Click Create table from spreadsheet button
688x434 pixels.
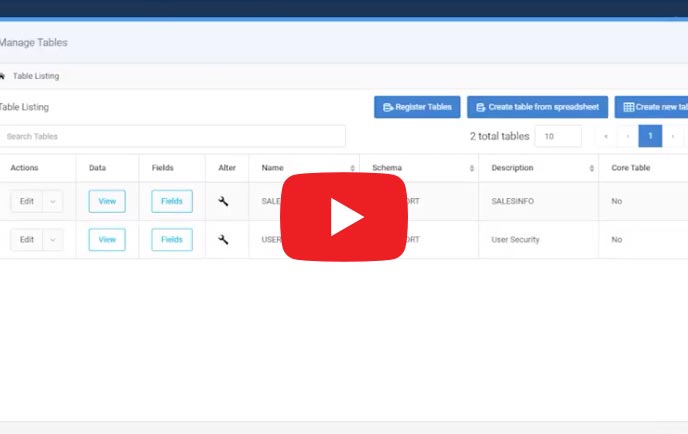[x=537, y=107]
